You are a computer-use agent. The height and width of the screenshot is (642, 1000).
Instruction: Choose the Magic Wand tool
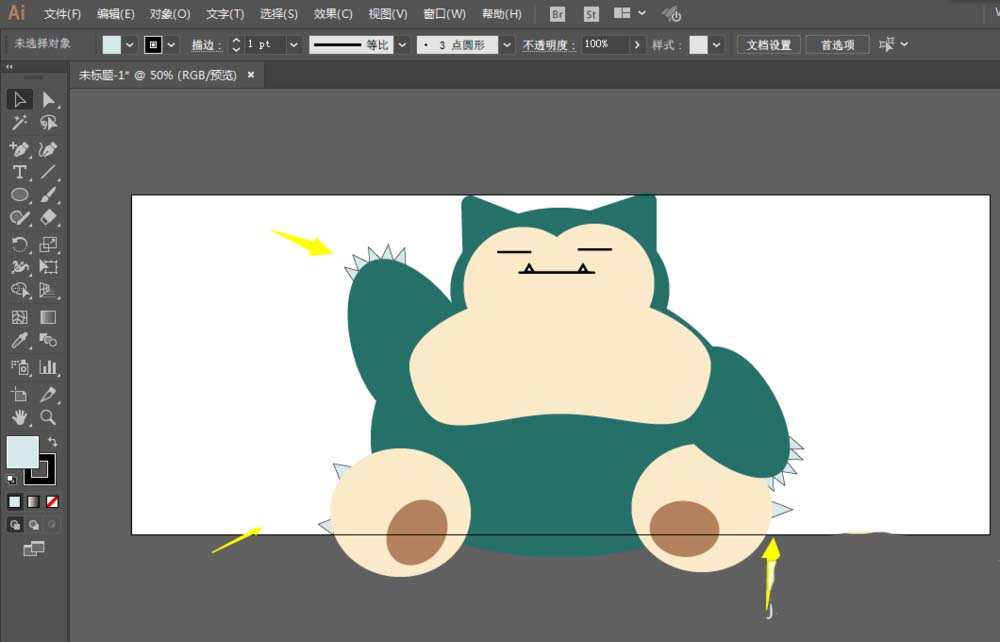[20, 122]
